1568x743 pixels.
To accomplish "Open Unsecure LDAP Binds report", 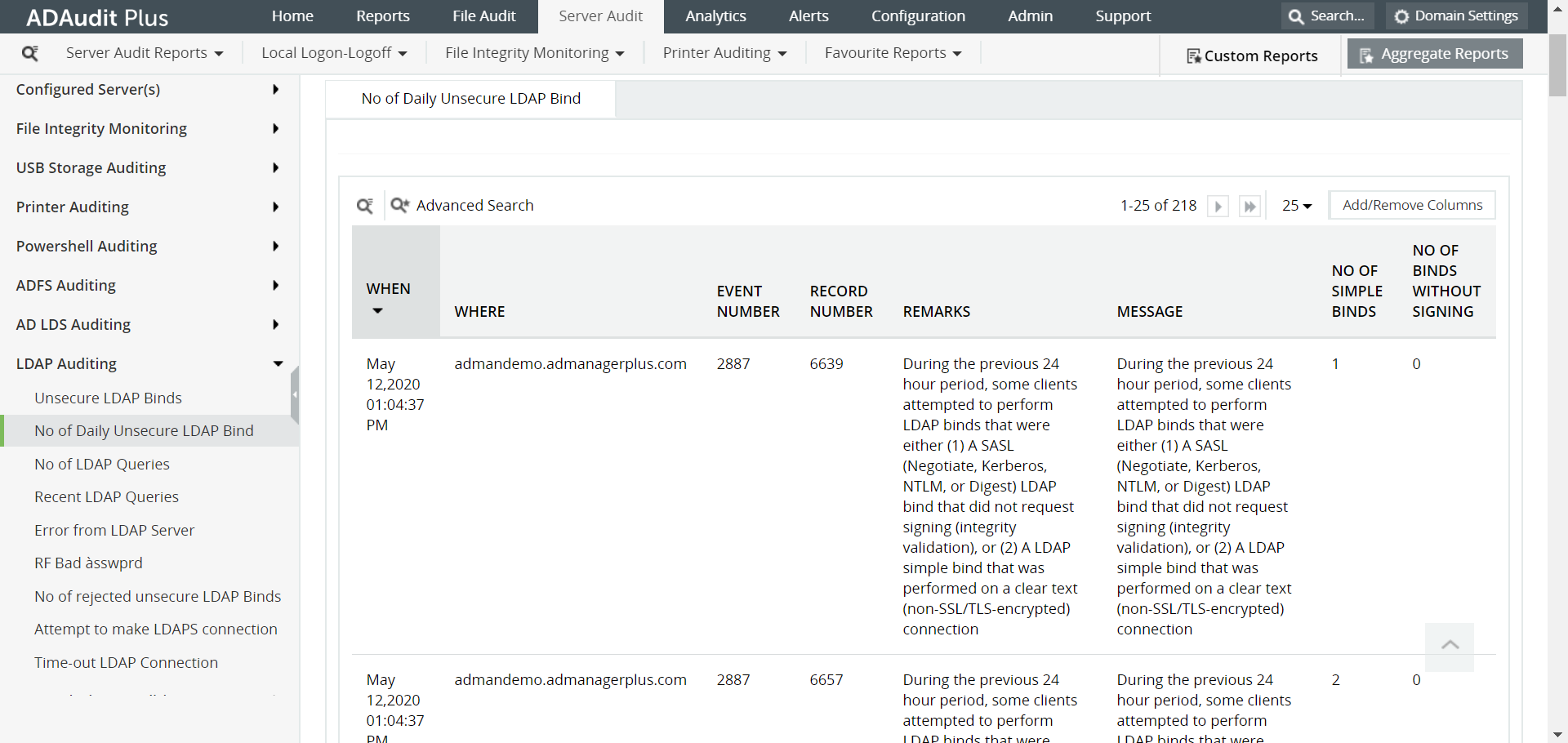I will pos(108,398).
